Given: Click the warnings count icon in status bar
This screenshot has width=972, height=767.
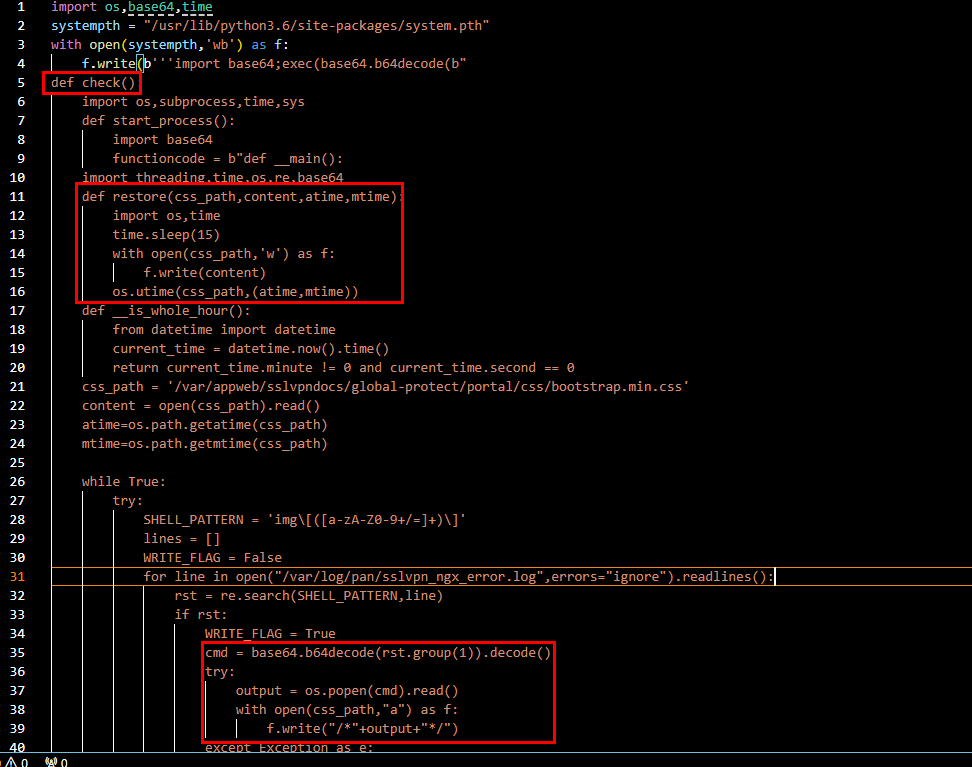Looking at the screenshot, I should 12,762.
